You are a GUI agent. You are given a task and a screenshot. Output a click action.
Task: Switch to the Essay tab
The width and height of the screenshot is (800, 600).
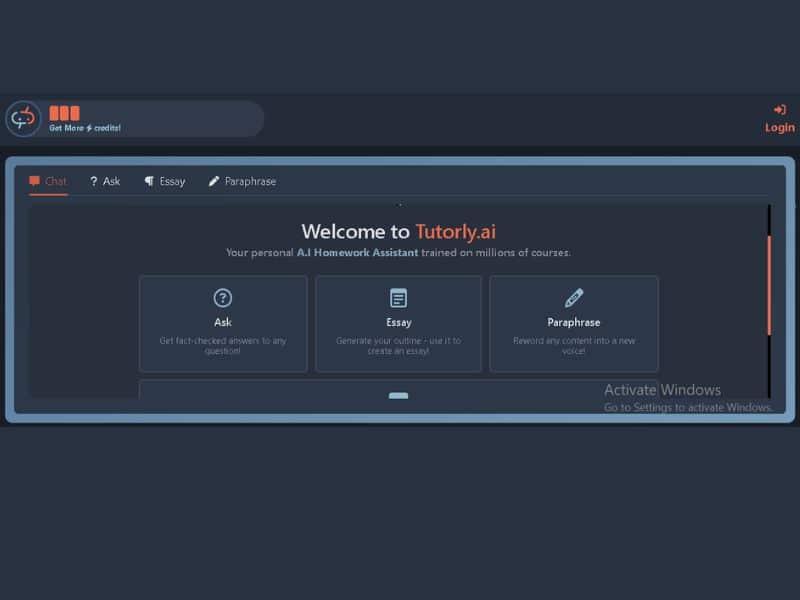164,181
